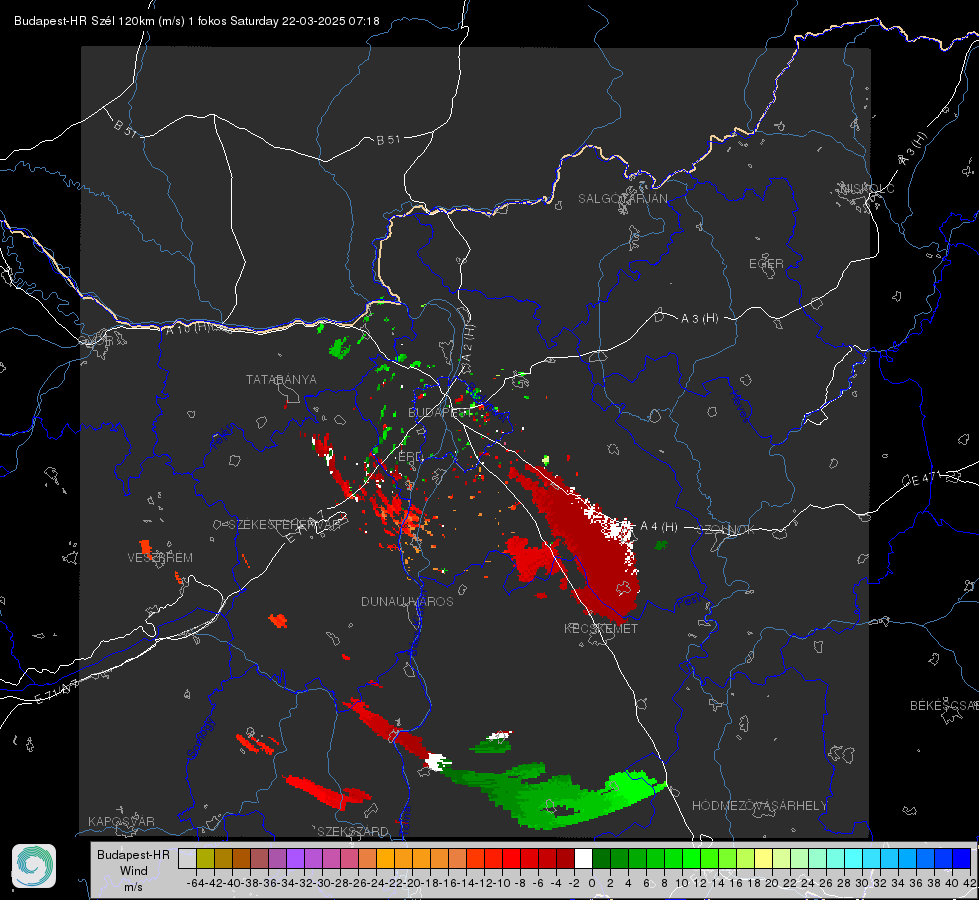Click the small red echo above Veszprém label

click(x=145, y=548)
